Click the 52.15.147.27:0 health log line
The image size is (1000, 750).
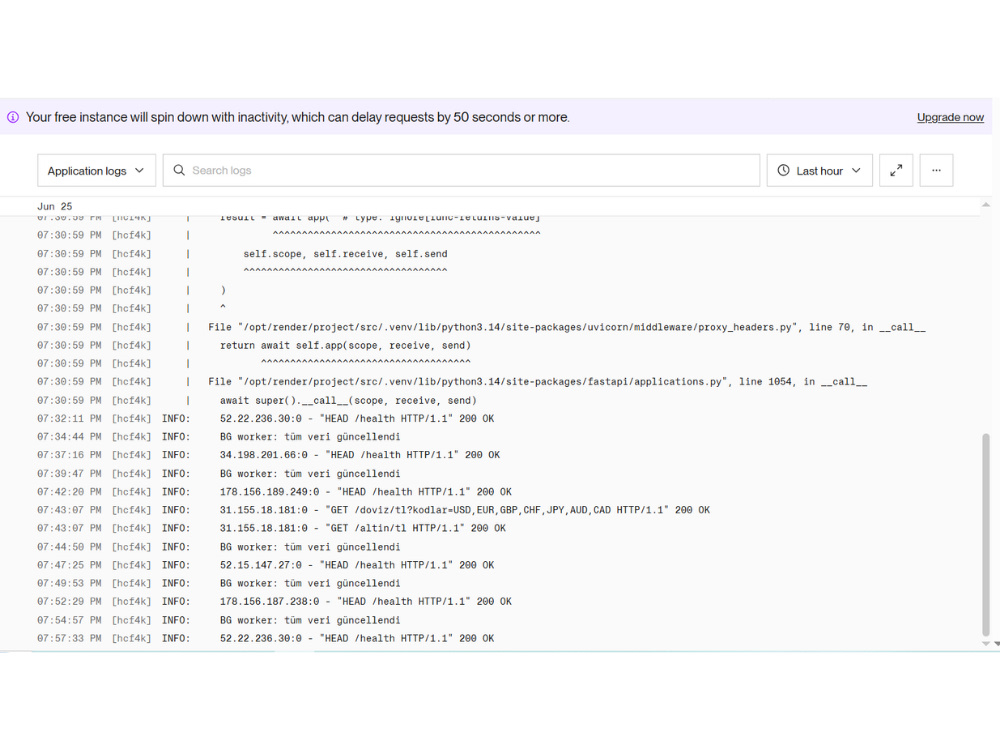265,565
